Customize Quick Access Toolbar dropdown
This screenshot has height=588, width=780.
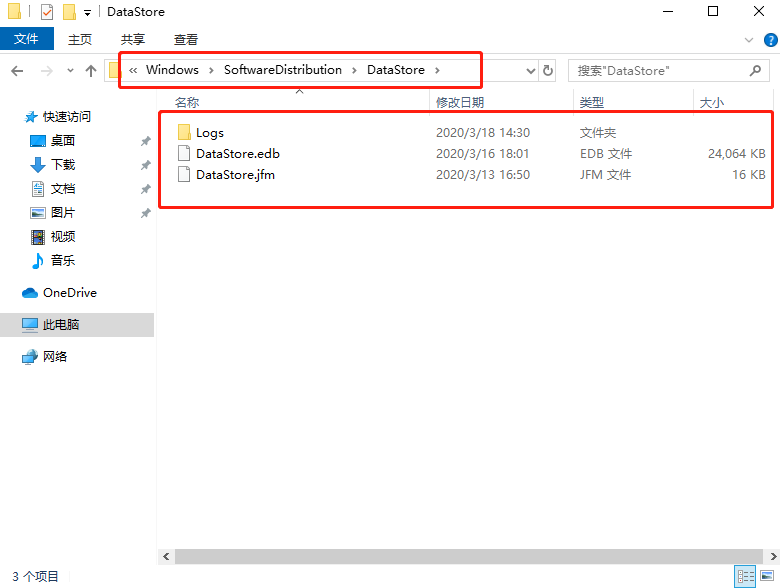[87, 12]
